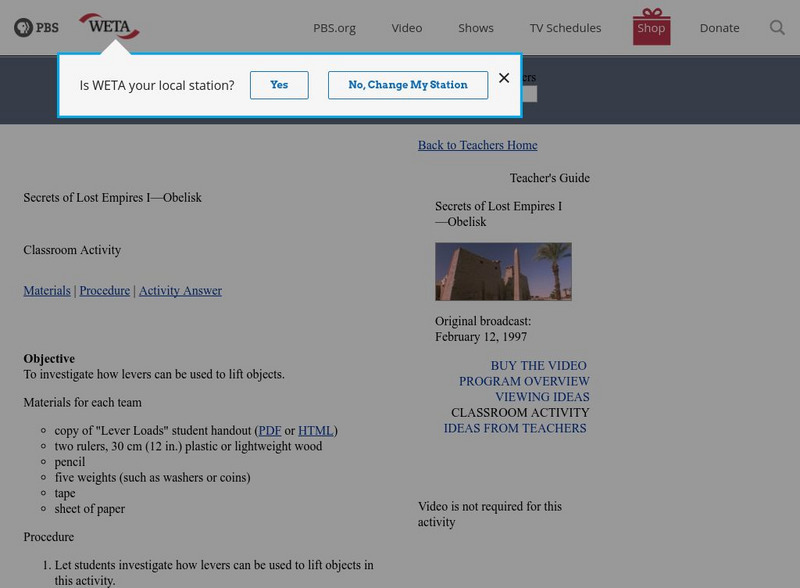Click the 'tape' list item
800x588 pixels.
[x=65, y=493]
